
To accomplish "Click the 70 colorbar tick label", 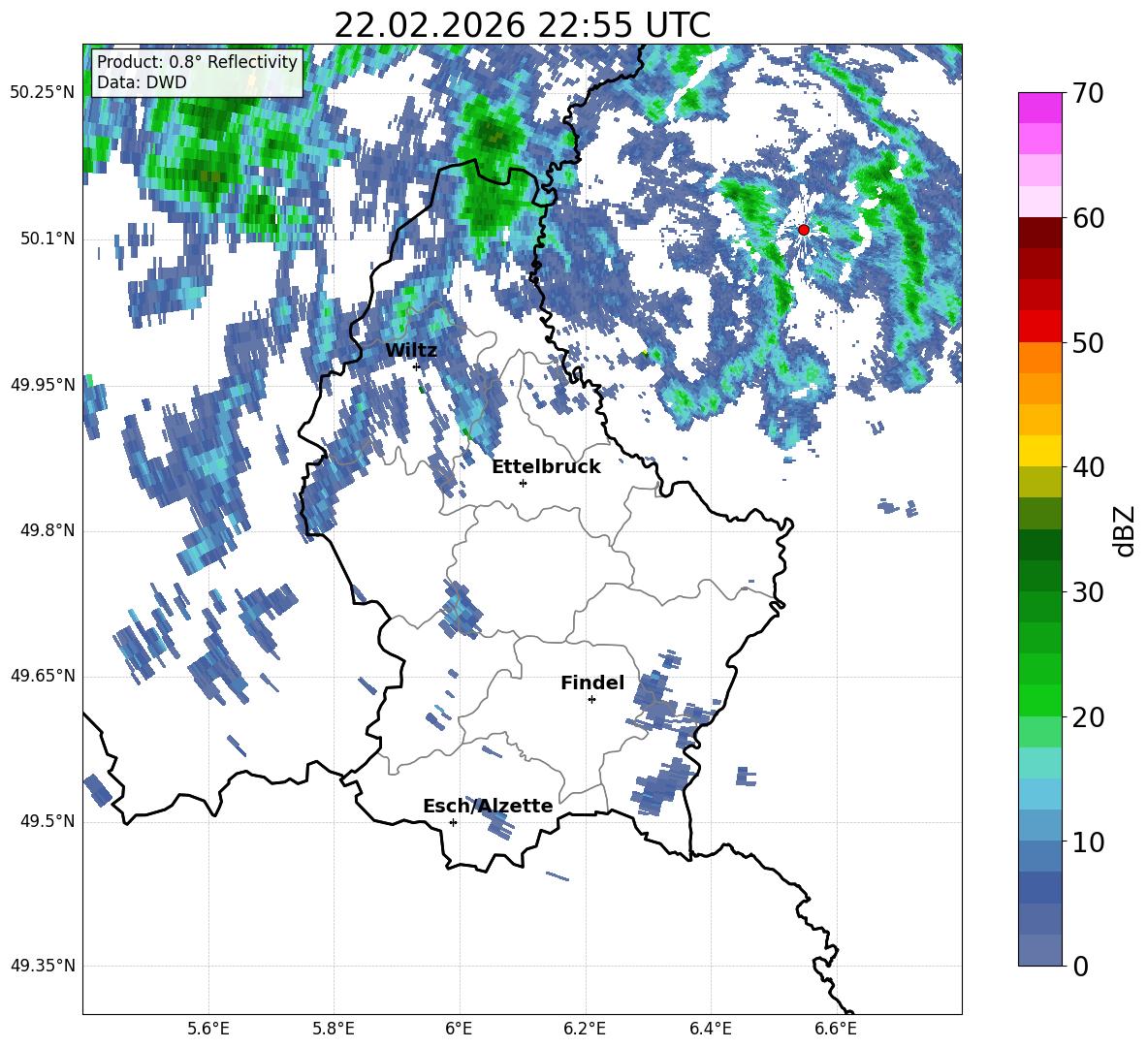I will pyautogui.click(x=1088, y=94).
